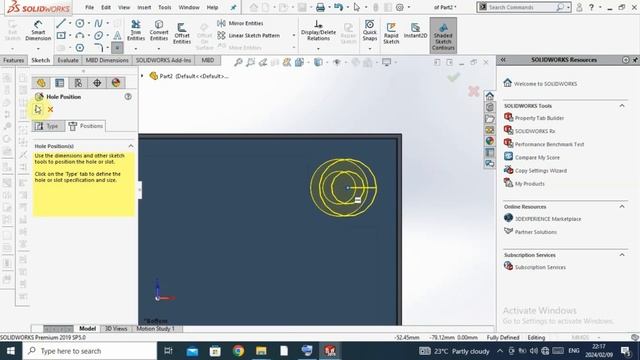Select the Corner Rectangle tool
The width and height of the screenshot is (640, 360).
tap(61, 36)
